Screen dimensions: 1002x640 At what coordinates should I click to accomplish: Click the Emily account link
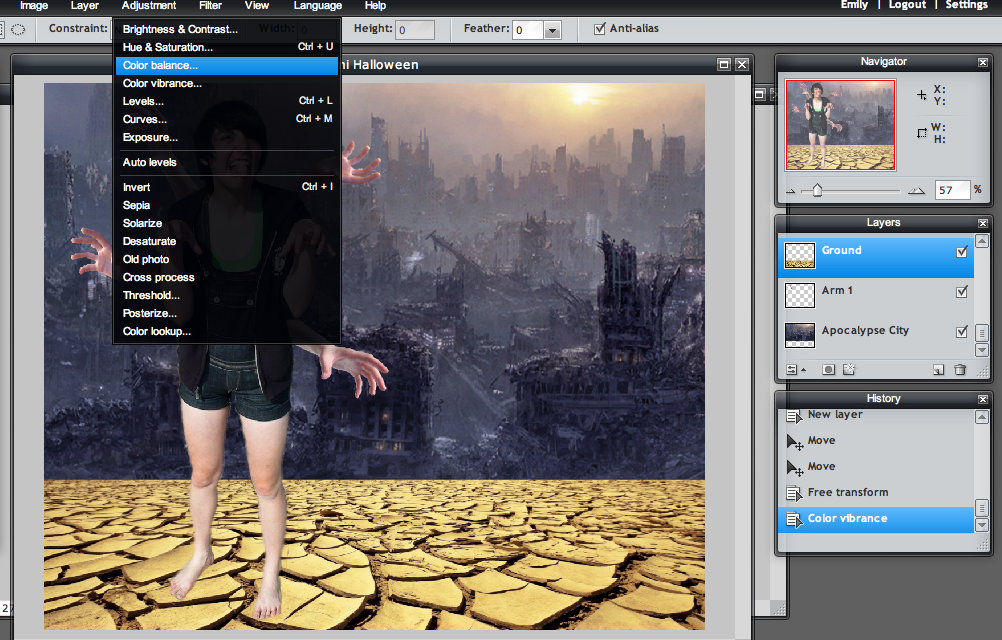[854, 5]
